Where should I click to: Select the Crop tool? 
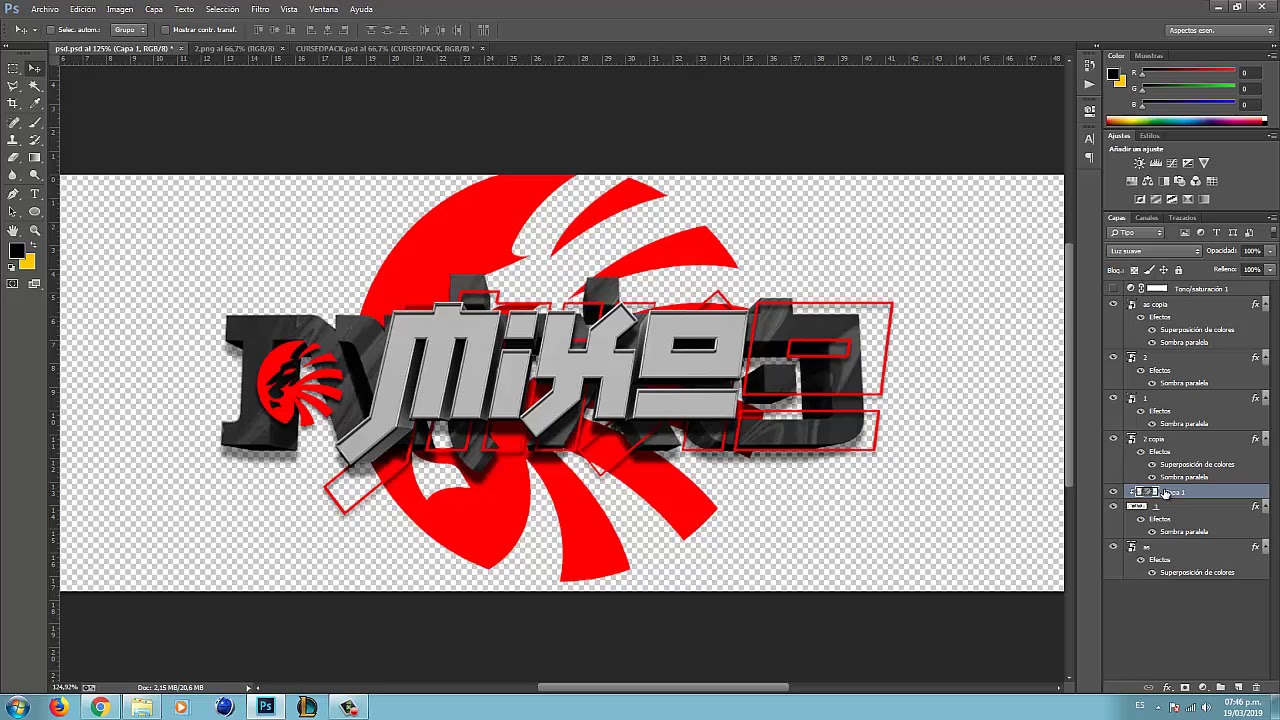[13, 104]
